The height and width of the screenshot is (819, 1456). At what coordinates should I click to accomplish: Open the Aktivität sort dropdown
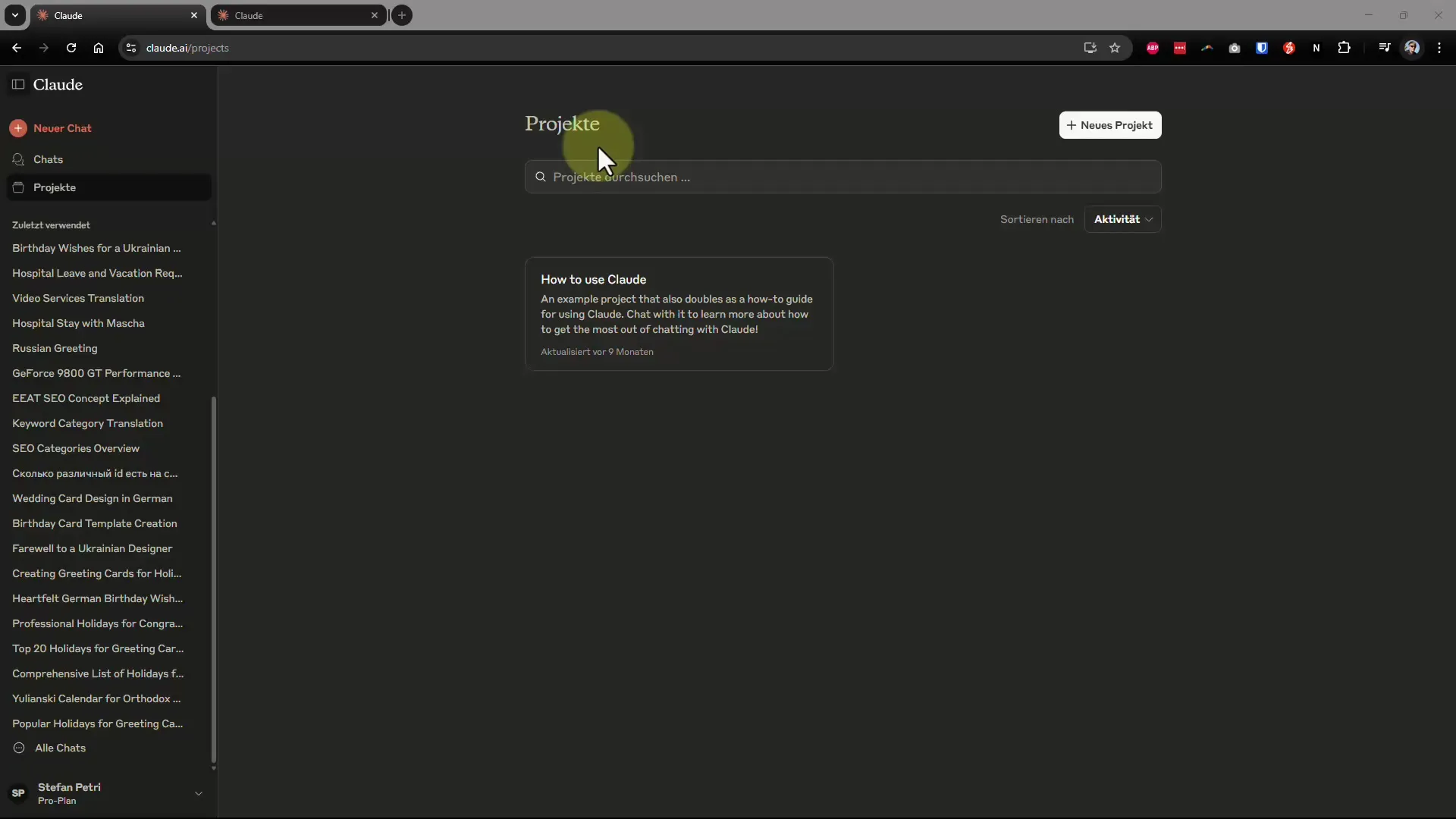[1122, 219]
